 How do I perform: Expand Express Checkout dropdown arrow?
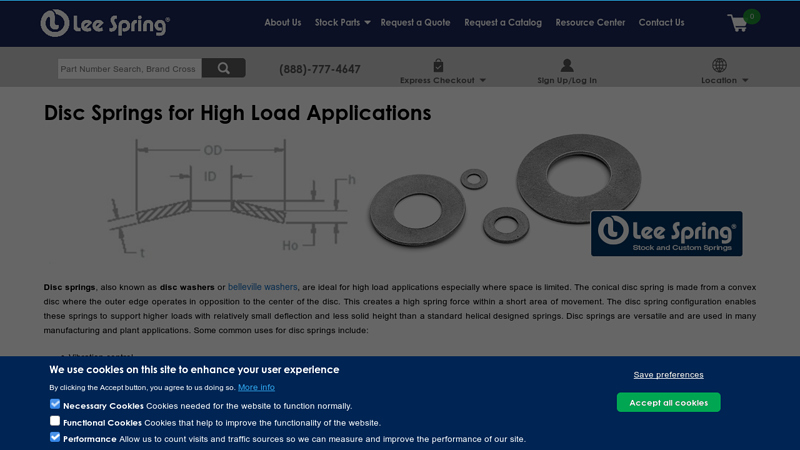[483, 81]
